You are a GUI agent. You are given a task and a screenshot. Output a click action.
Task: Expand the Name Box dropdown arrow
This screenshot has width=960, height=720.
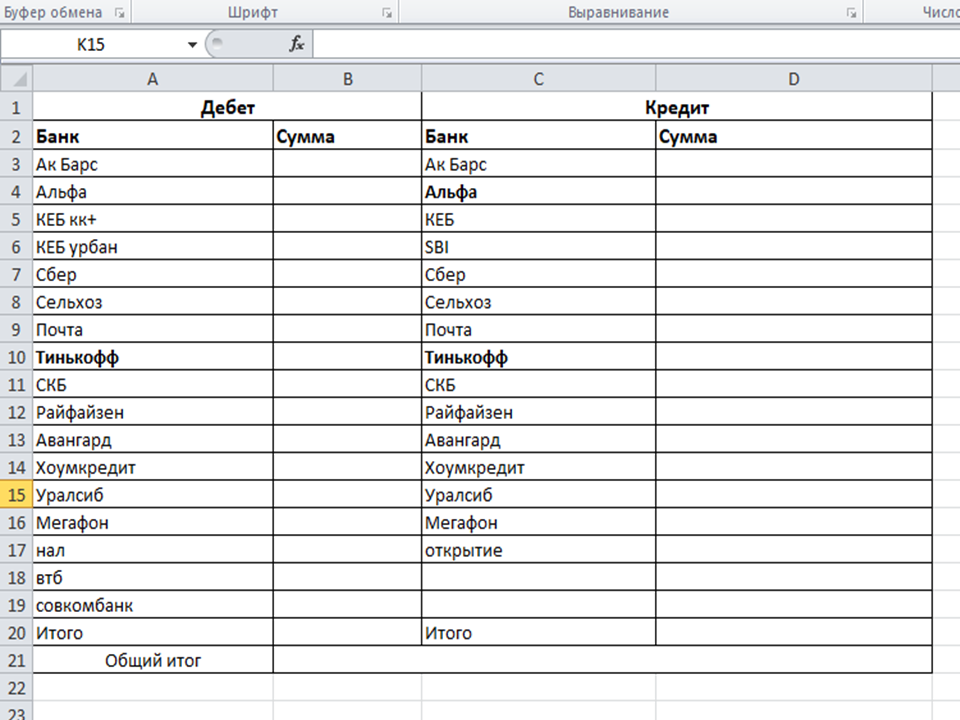click(x=192, y=45)
